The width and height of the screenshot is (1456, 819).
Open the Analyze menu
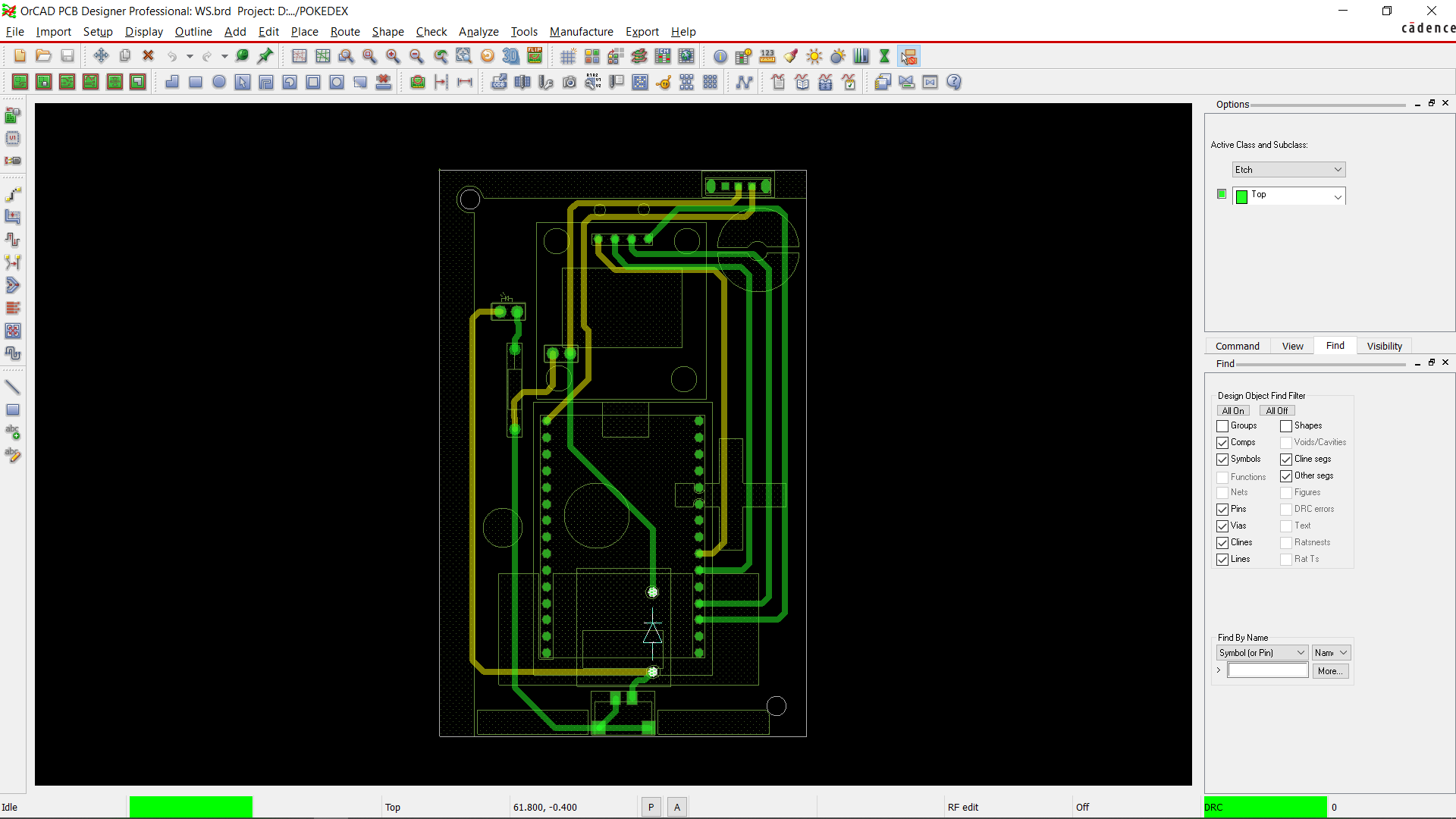(479, 32)
